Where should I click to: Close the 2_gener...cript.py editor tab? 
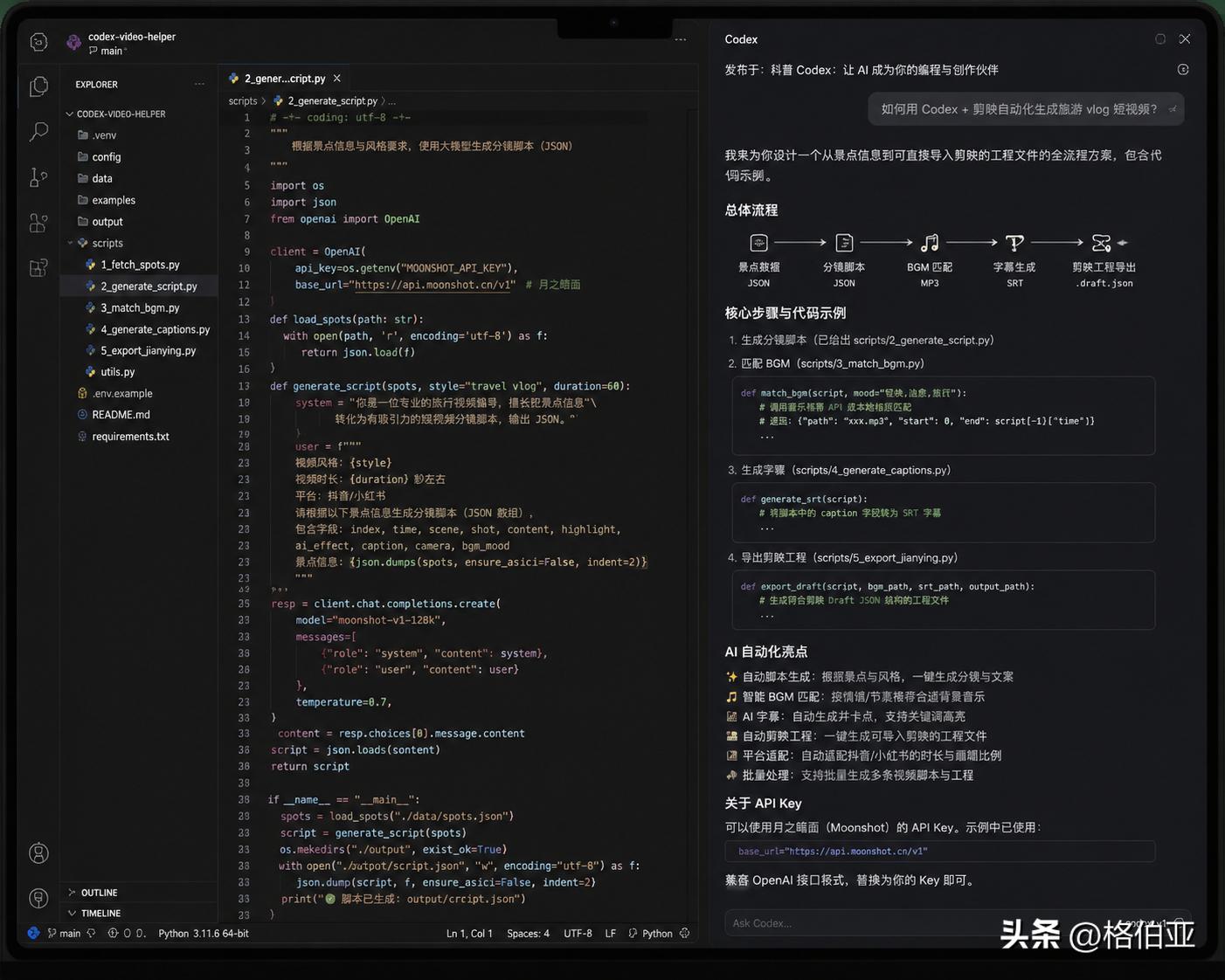pos(337,79)
